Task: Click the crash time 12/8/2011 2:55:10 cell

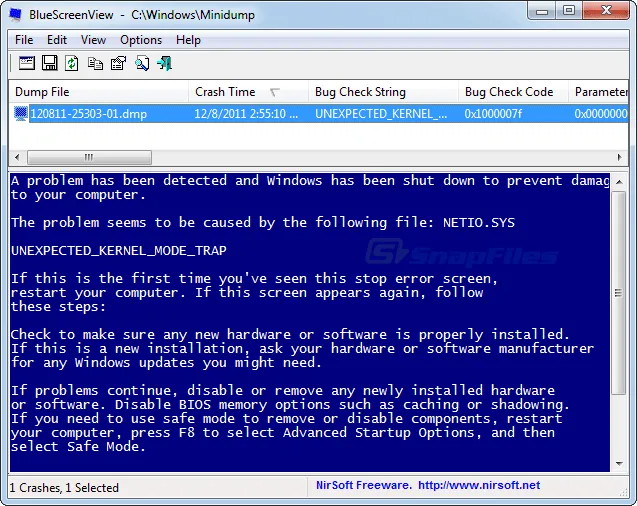Action: pos(246,114)
